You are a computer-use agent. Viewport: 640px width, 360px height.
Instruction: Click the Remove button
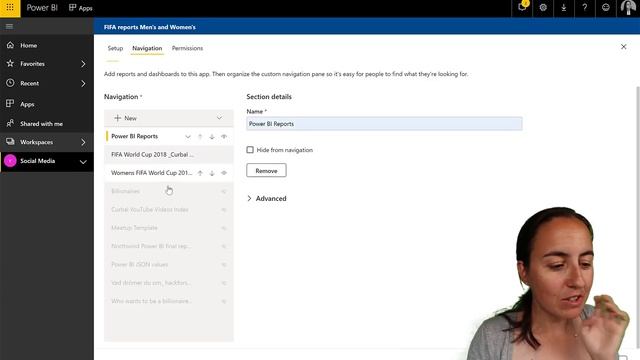(267, 171)
